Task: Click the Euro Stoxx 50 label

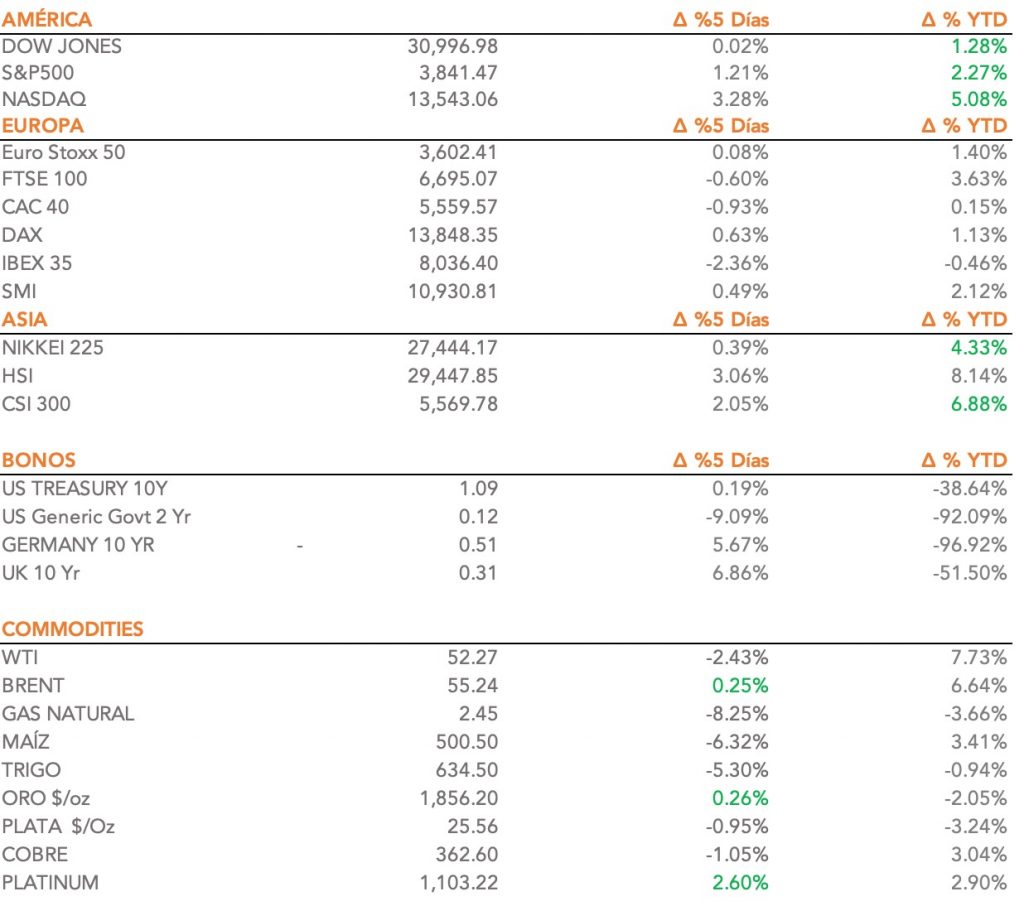Action: [x=64, y=152]
